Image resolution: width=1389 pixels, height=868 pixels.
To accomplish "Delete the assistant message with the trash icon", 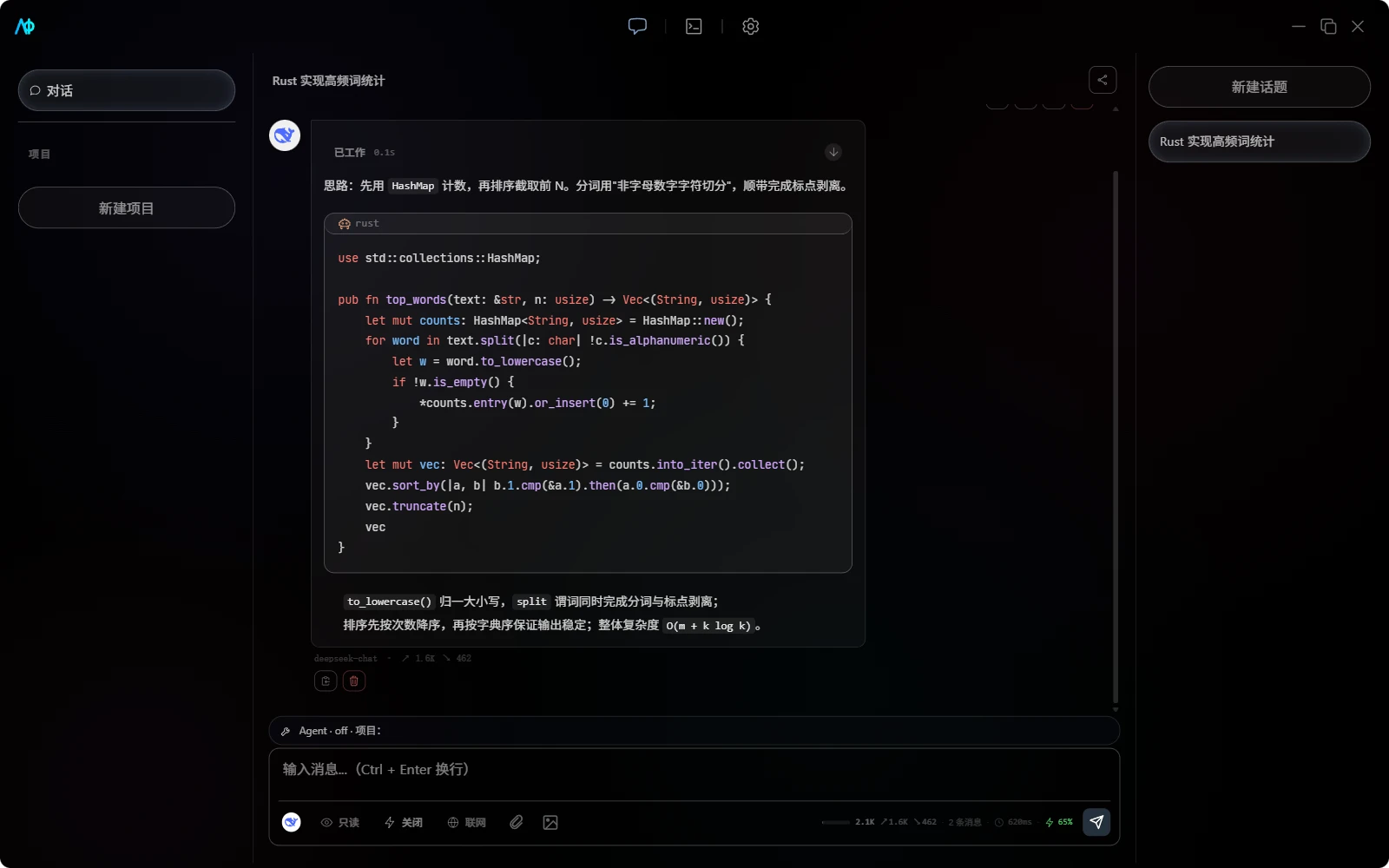I will pos(354,681).
